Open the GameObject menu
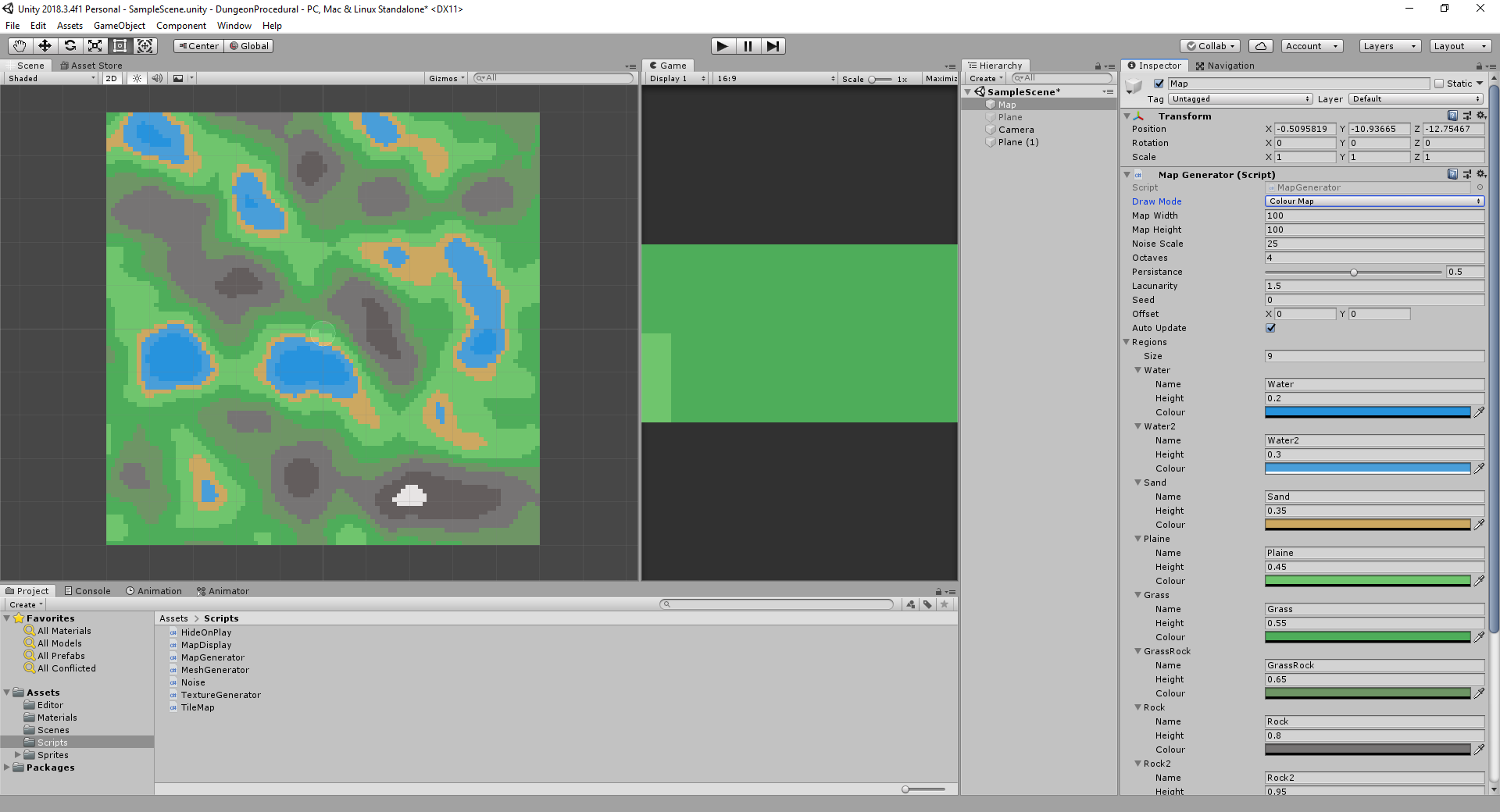The height and width of the screenshot is (812, 1500). click(x=119, y=26)
